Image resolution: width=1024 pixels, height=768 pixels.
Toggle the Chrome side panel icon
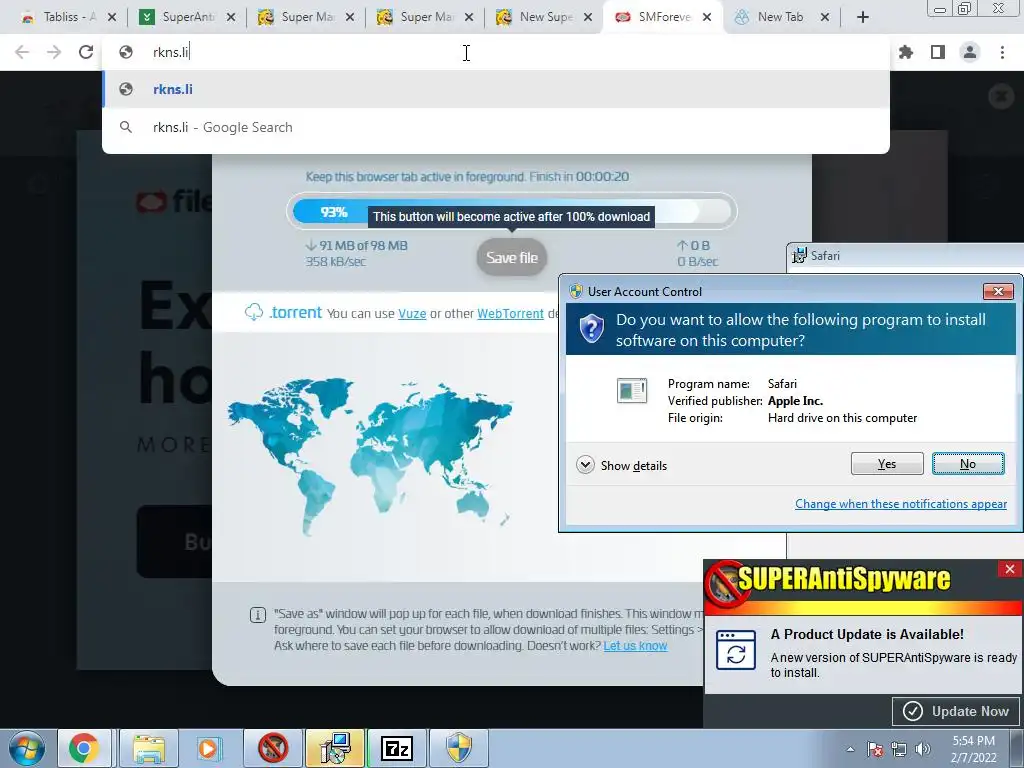tap(938, 52)
